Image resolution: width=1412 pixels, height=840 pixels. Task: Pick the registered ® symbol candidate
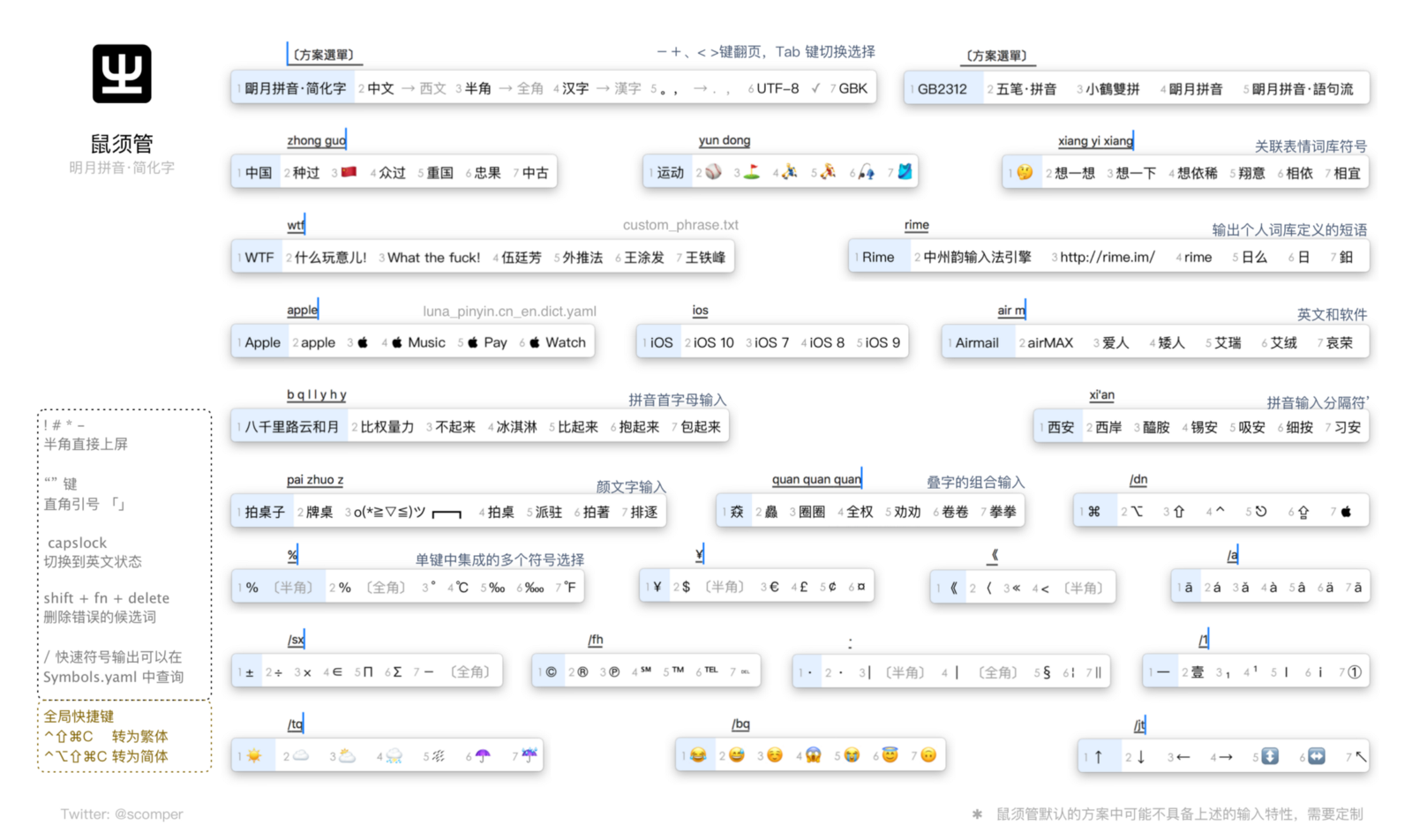tap(582, 672)
